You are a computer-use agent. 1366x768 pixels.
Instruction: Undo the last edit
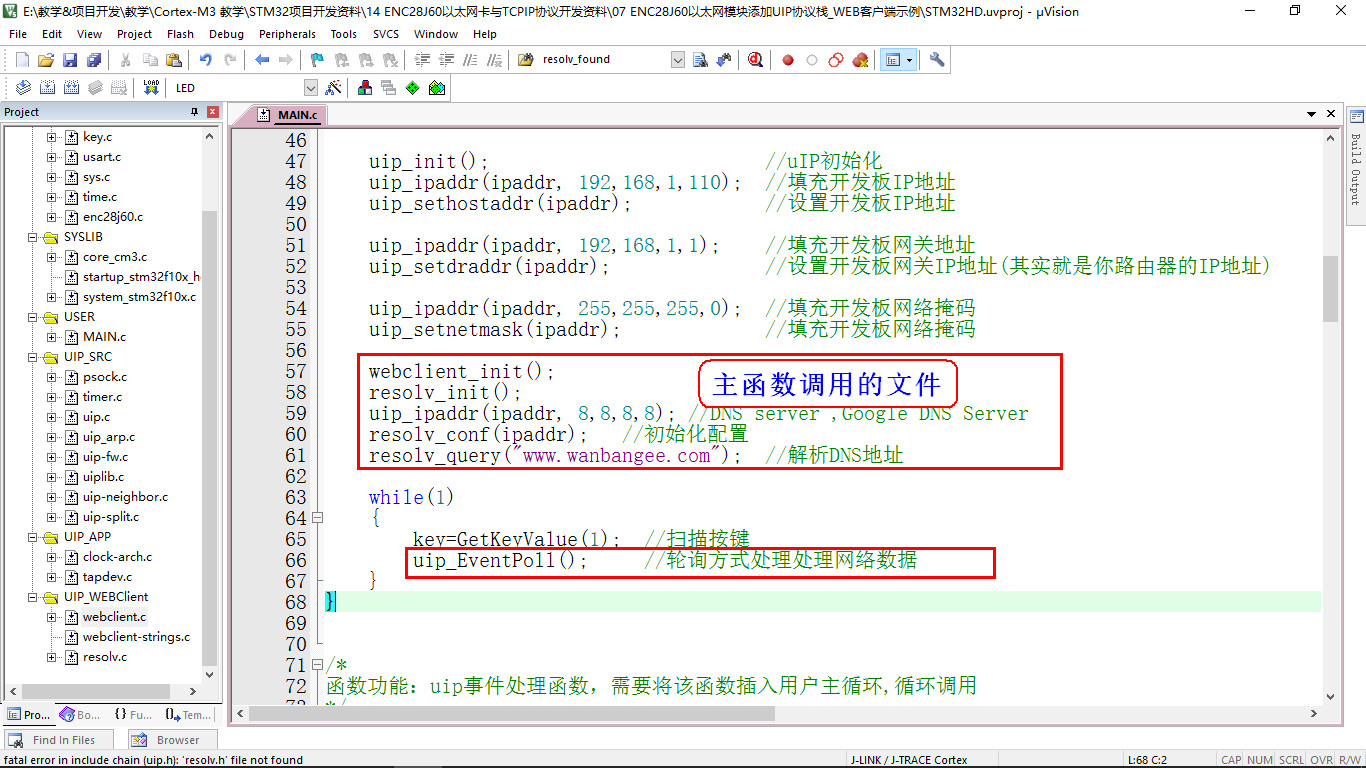point(206,60)
